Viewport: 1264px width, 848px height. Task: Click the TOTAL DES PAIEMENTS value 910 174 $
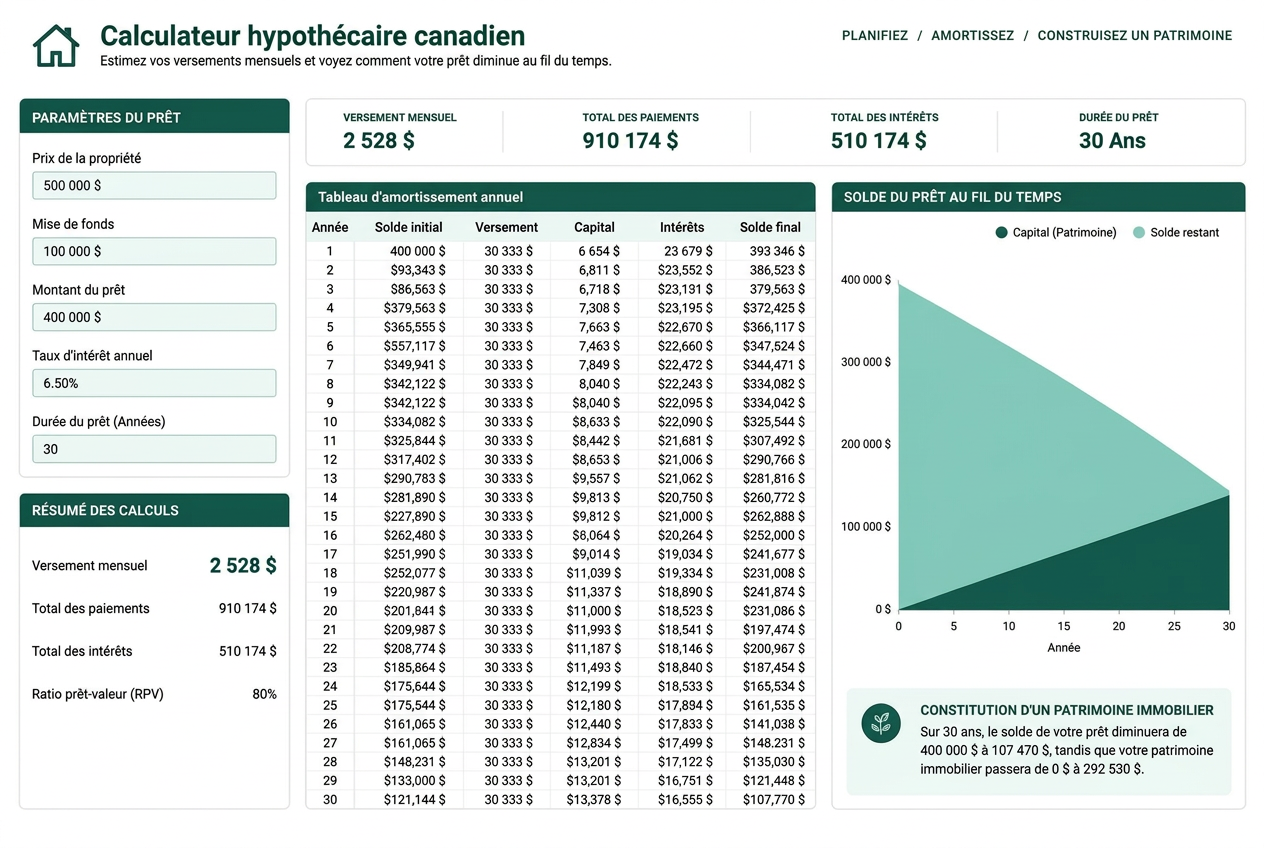(630, 141)
